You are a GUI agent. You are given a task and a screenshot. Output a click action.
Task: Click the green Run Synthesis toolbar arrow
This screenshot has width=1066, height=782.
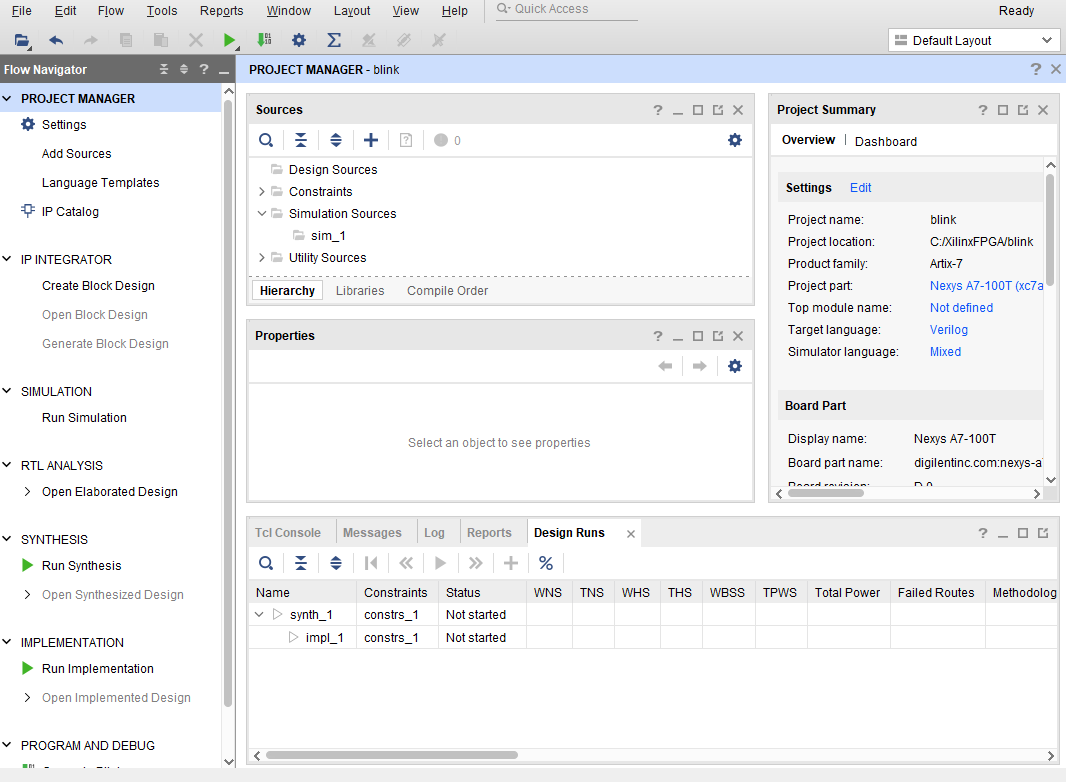230,41
